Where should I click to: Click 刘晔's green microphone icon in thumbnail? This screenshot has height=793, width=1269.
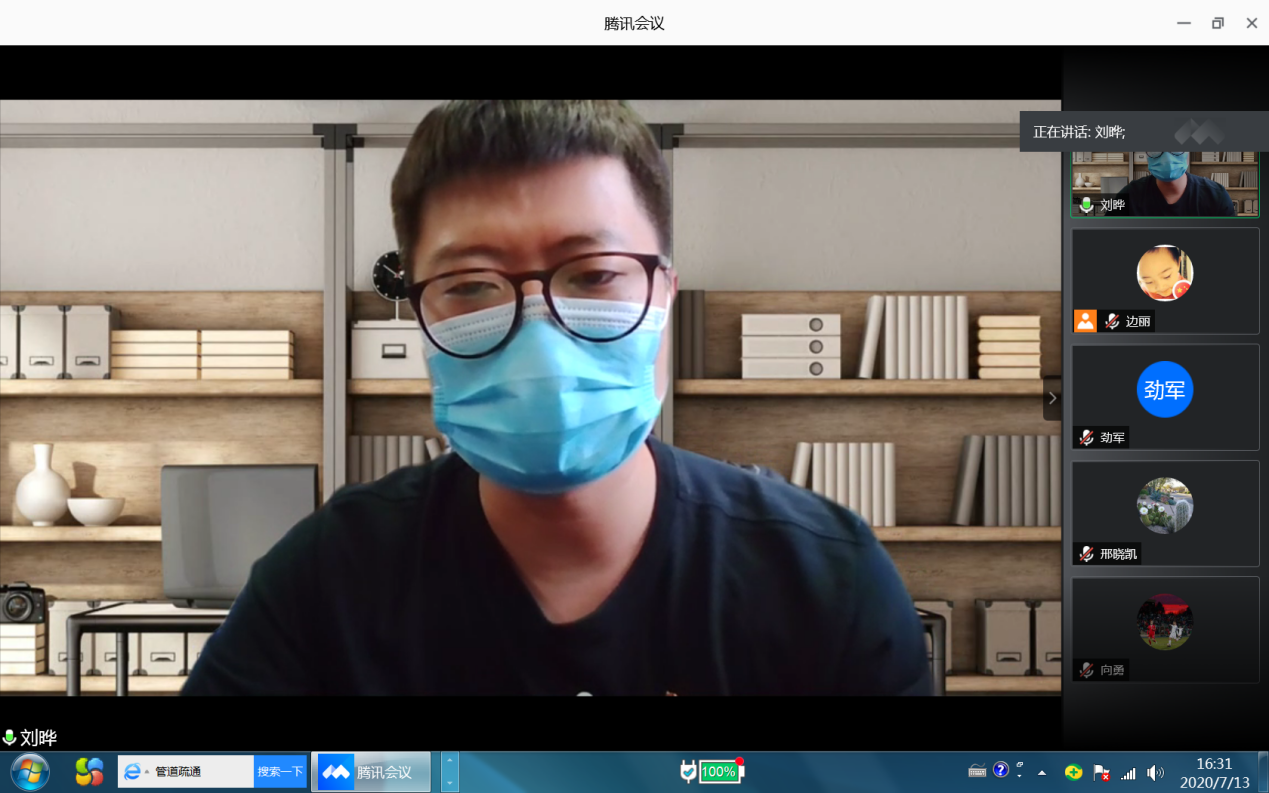pos(1086,205)
